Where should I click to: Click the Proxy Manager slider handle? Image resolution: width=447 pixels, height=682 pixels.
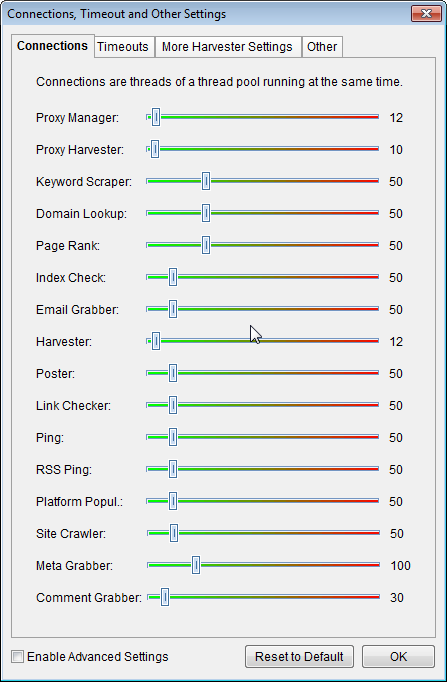click(156, 117)
